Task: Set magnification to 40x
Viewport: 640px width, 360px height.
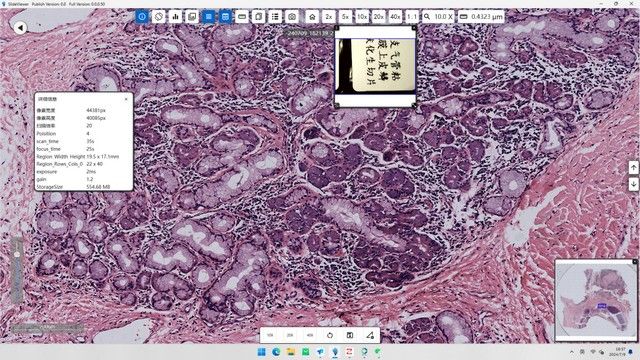Action: tap(395, 17)
